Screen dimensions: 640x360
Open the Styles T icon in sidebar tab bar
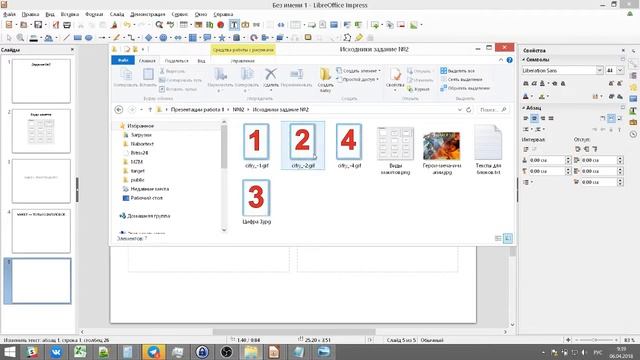pos(633,110)
